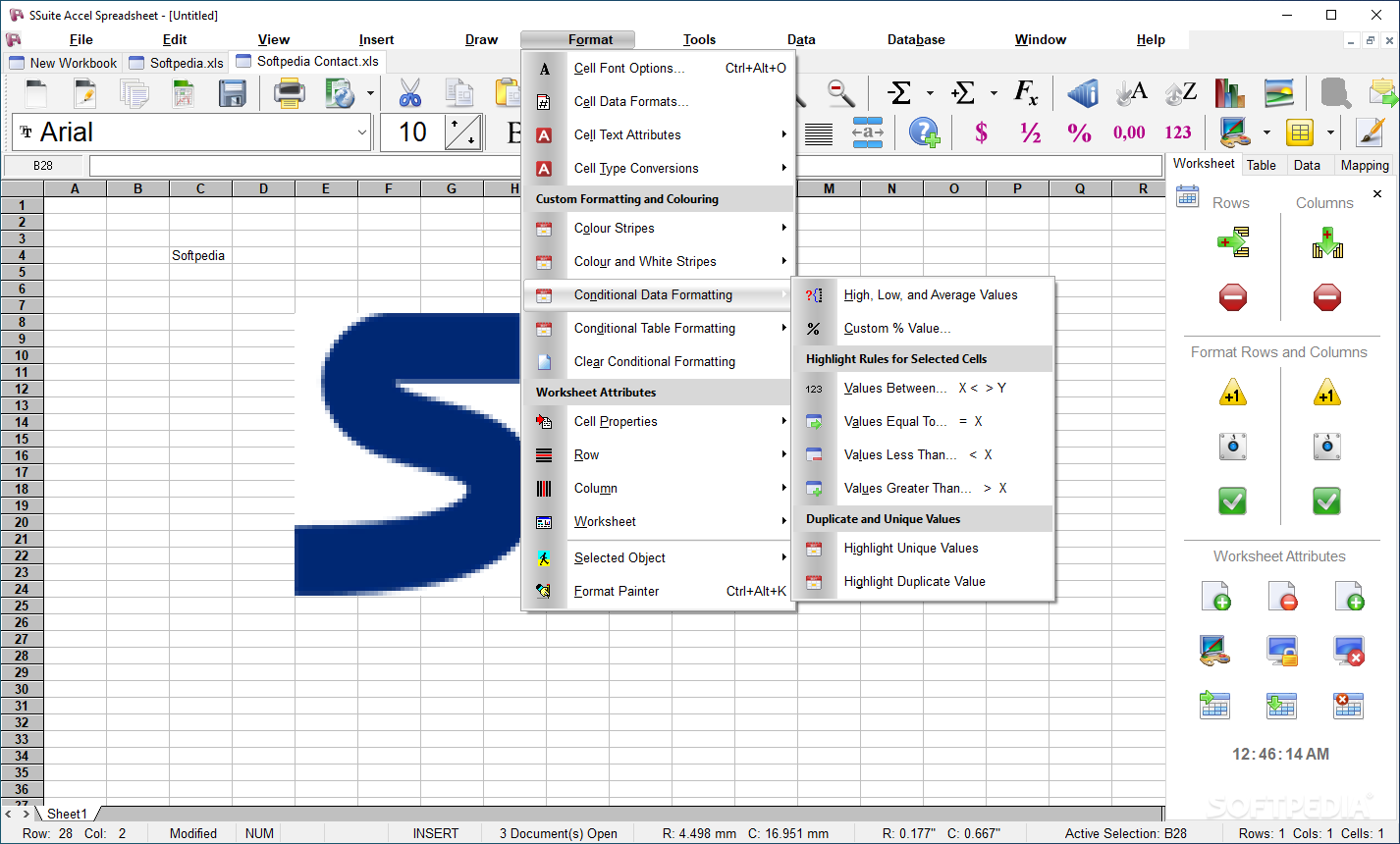Click the merge cells ←a→ icon
The image size is (1400, 844).
coord(868,132)
